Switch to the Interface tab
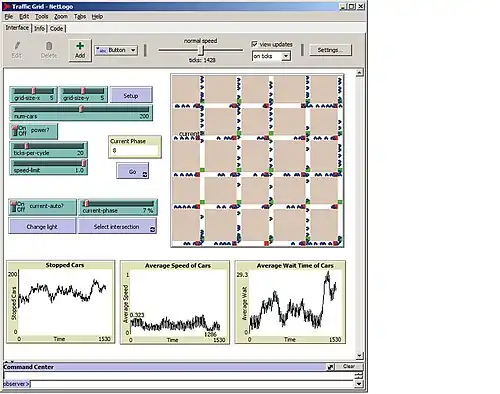Viewport: 500px width, 394px height. point(17,28)
